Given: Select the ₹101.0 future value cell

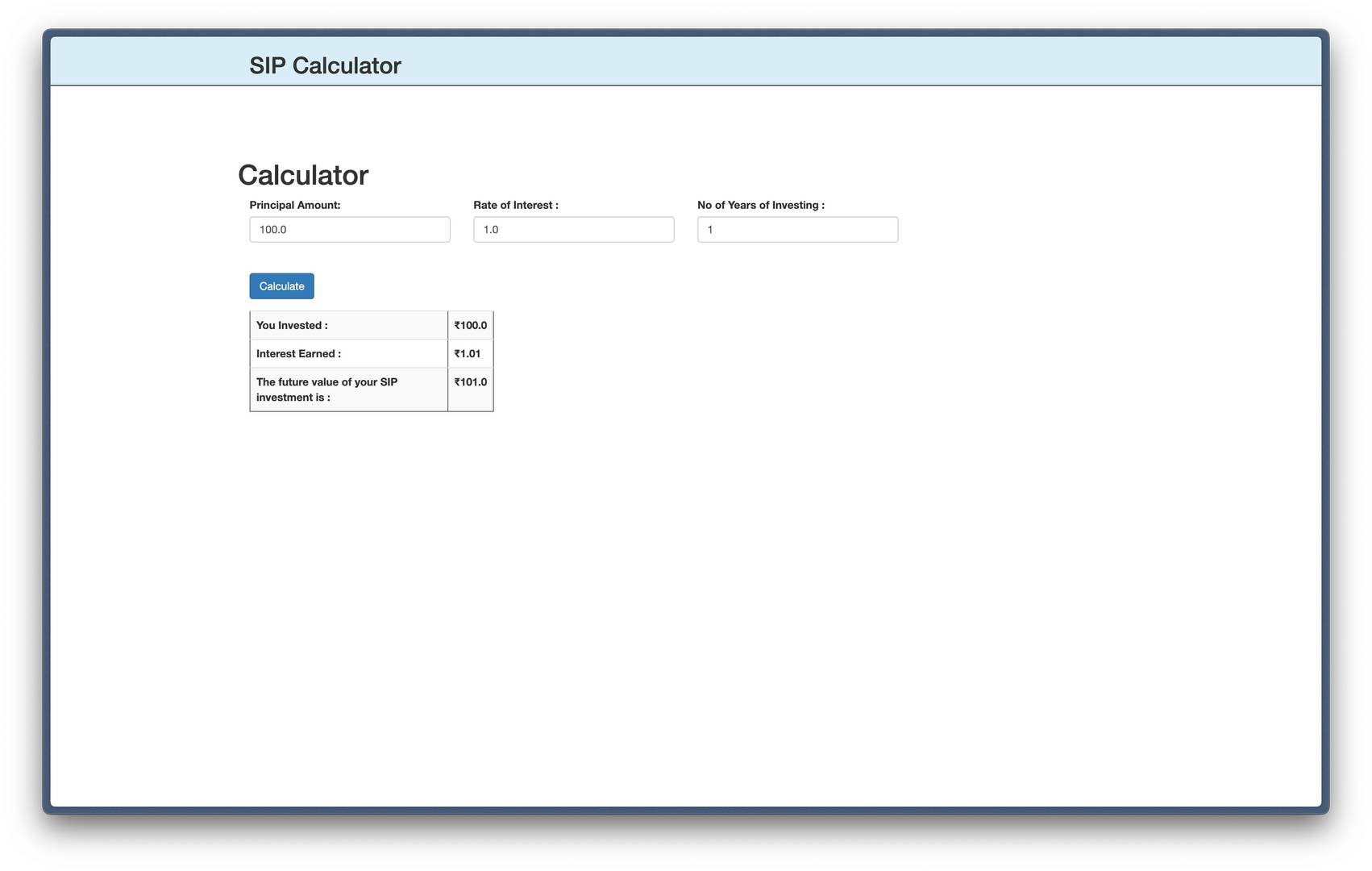Looking at the screenshot, I should 471,390.
